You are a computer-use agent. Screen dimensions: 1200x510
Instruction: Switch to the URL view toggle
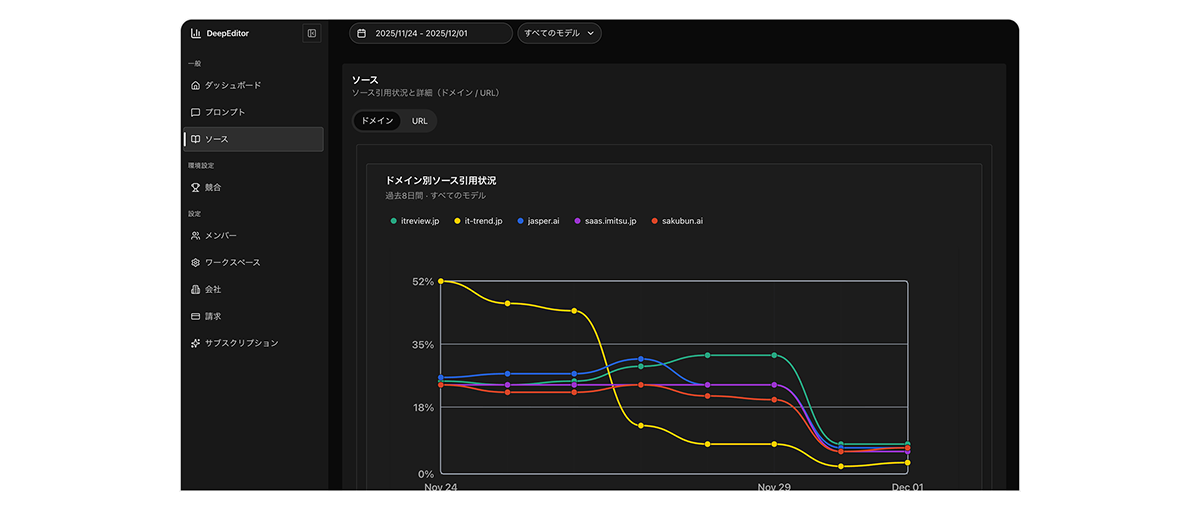[x=419, y=121]
